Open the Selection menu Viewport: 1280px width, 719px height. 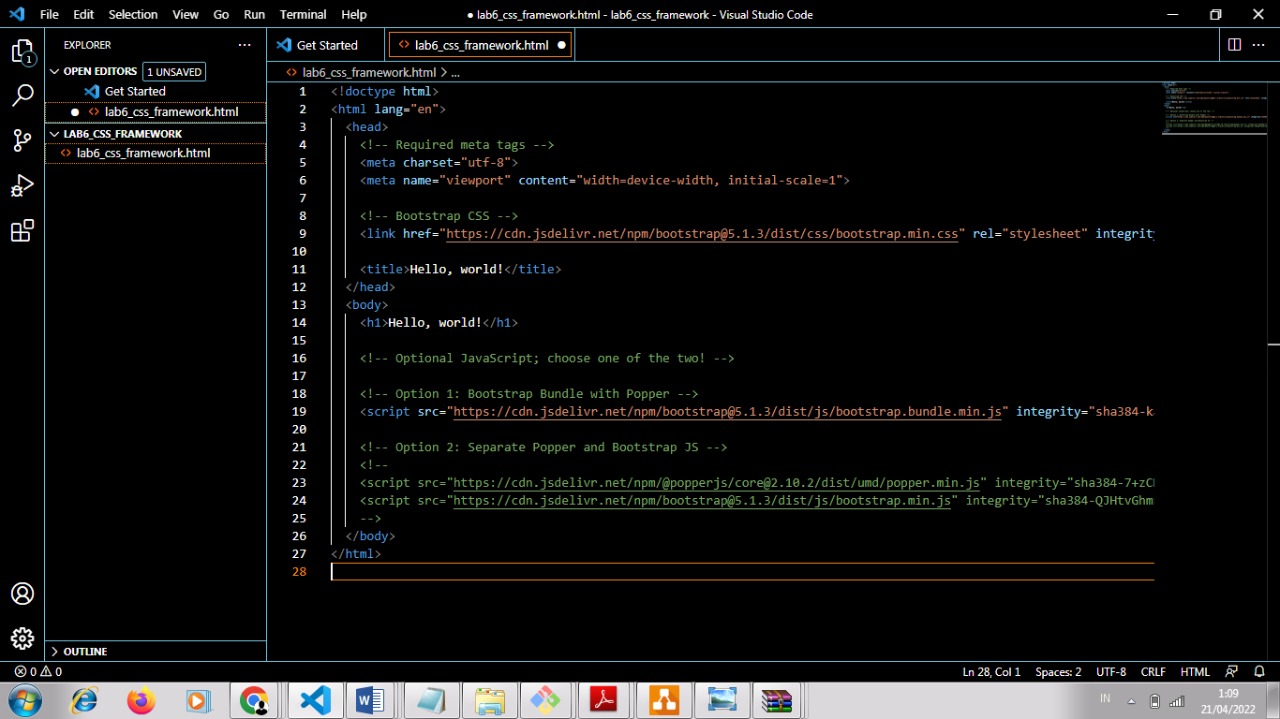click(133, 14)
